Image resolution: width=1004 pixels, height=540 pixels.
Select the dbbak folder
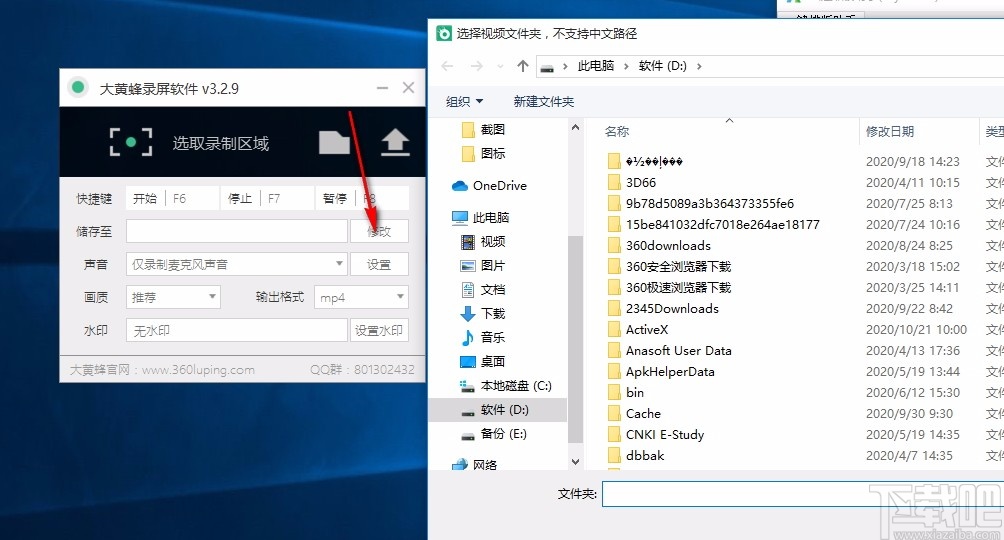645,455
